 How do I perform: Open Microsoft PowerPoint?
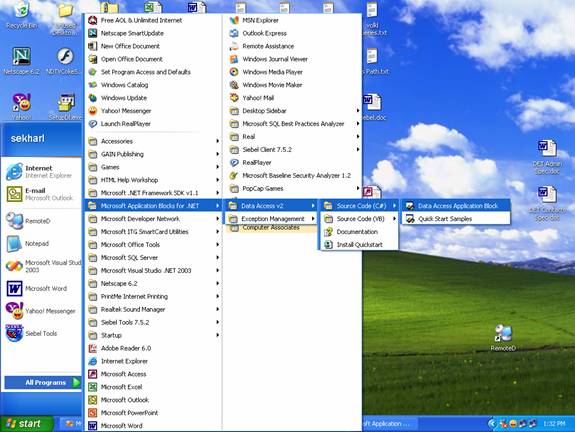(153, 413)
